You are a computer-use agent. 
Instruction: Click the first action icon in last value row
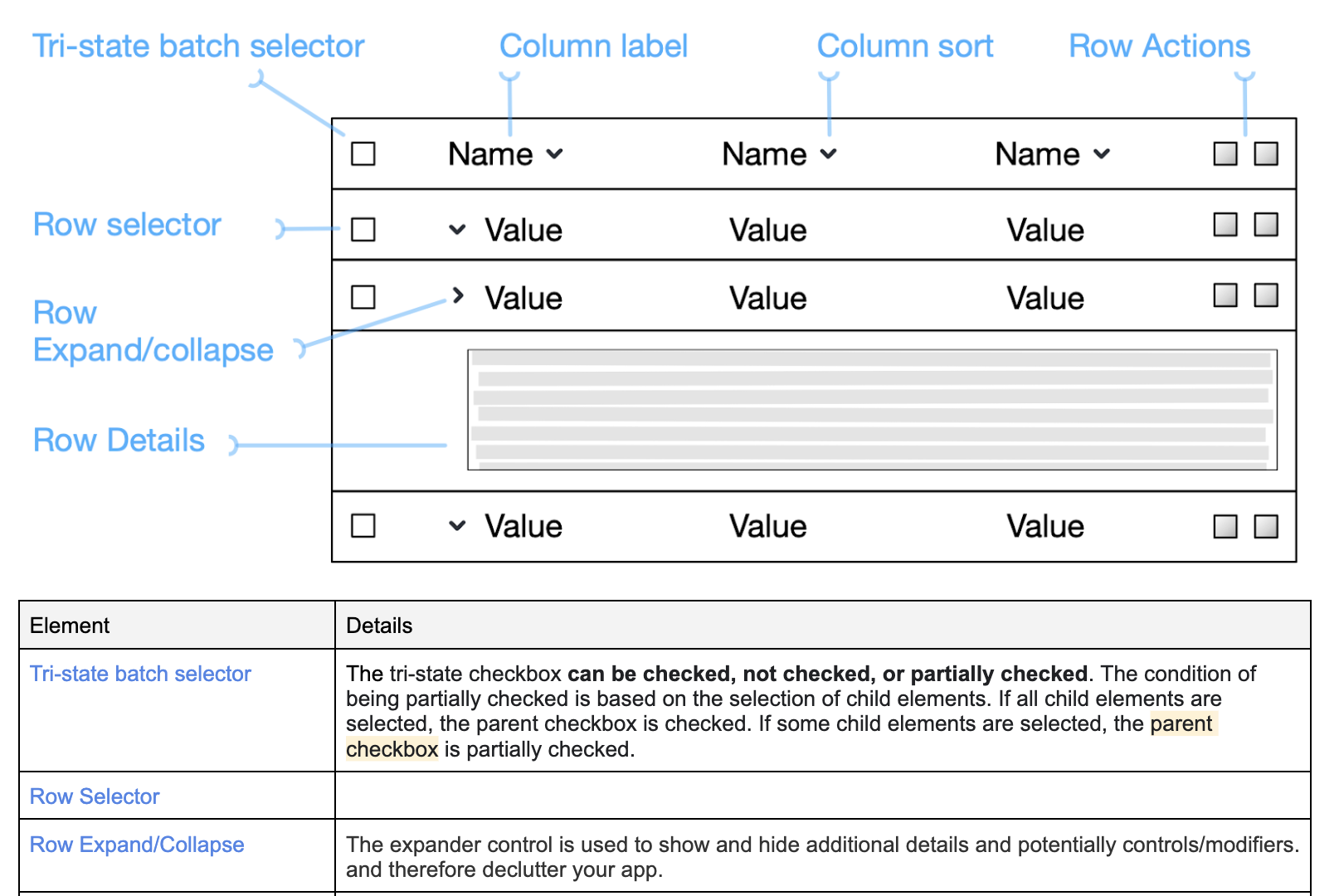1225,526
